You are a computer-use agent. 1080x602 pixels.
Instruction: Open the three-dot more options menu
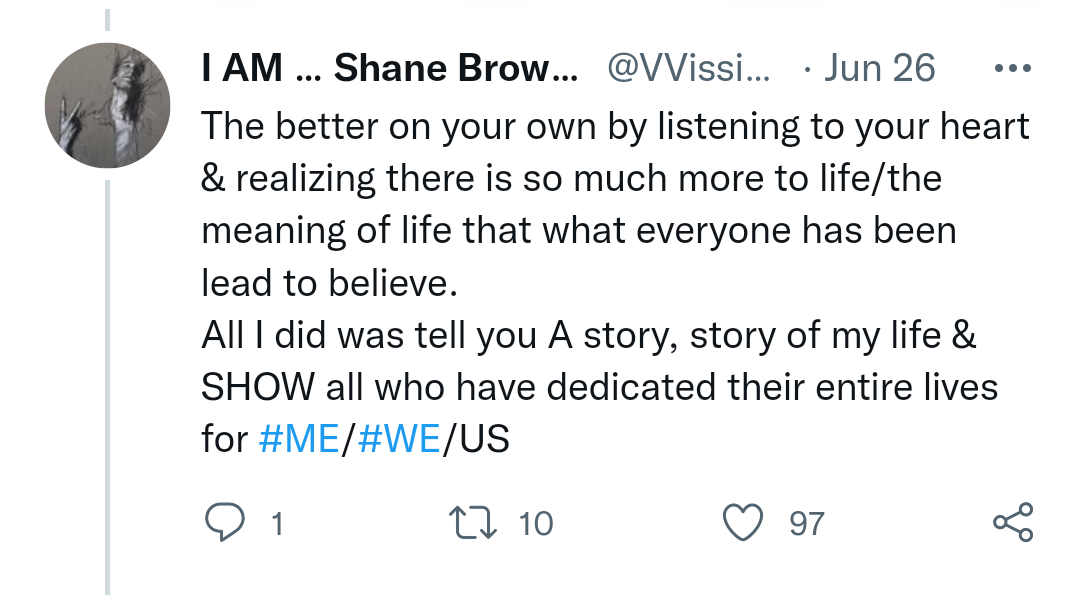(1011, 69)
